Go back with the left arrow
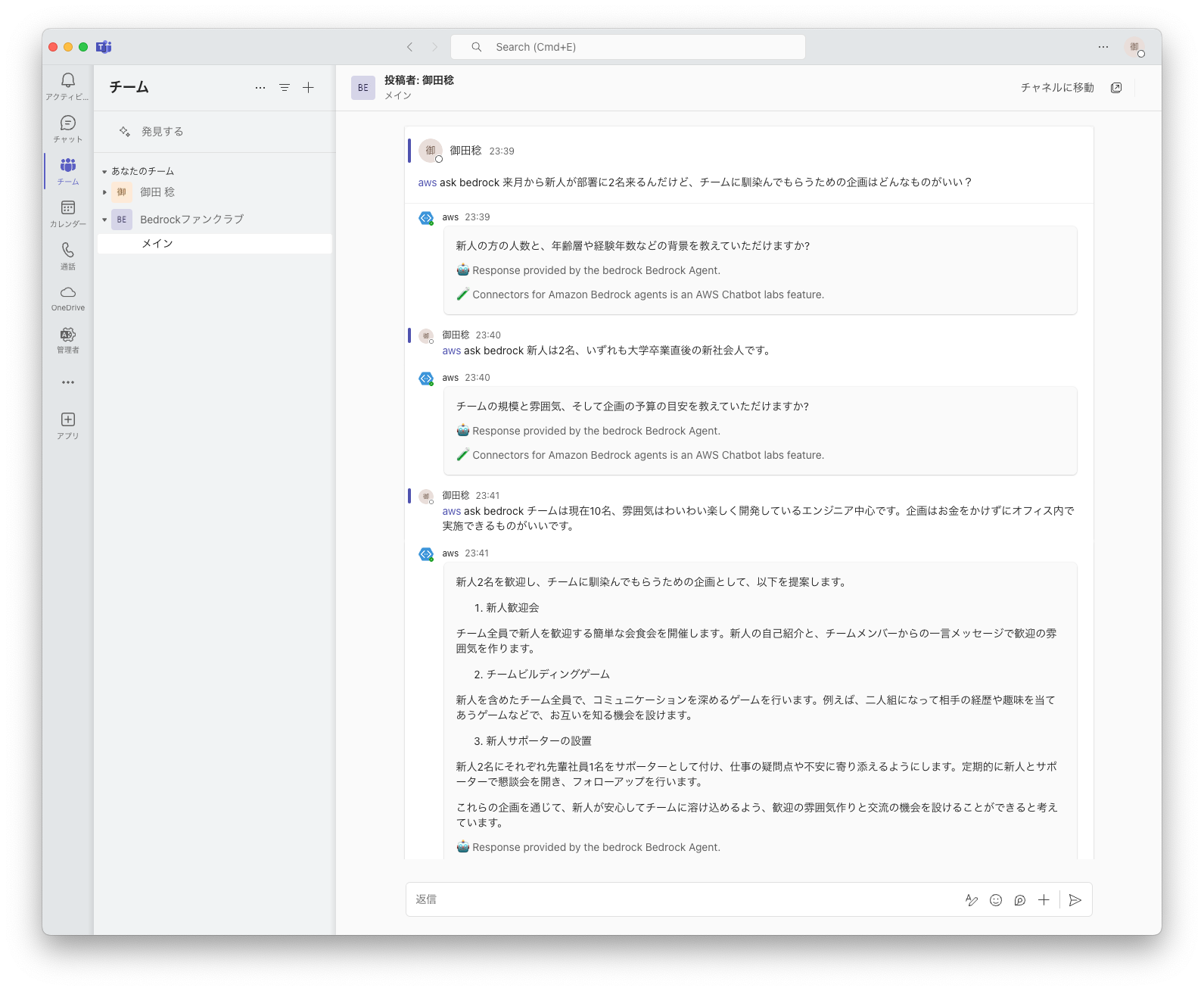 click(x=410, y=47)
